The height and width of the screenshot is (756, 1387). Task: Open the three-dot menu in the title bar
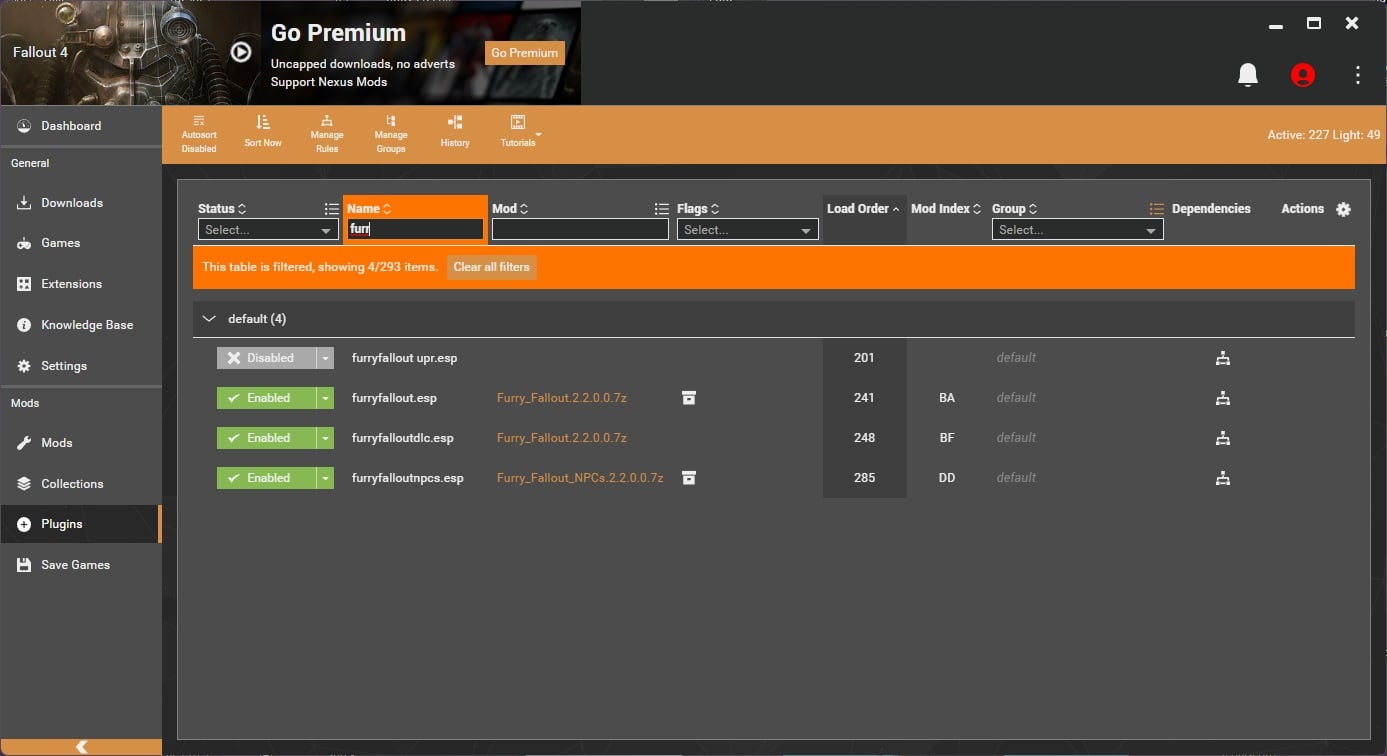coord(1358,75)
